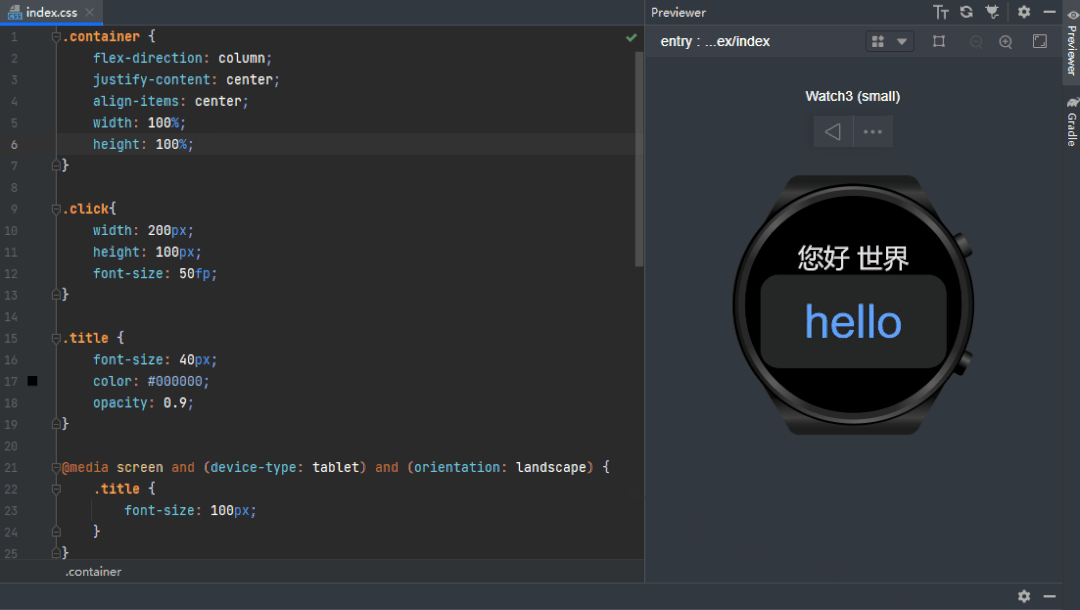The image size is (1080, 610).
Task: Open the multi-device profile grid icon
Action: click(878, 41)
